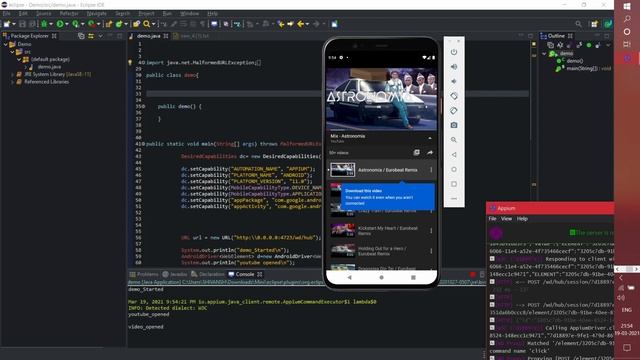Click the Eclipse Debug bug icon
This screenshot has width=640, height=360.
[x=44, y=24]
